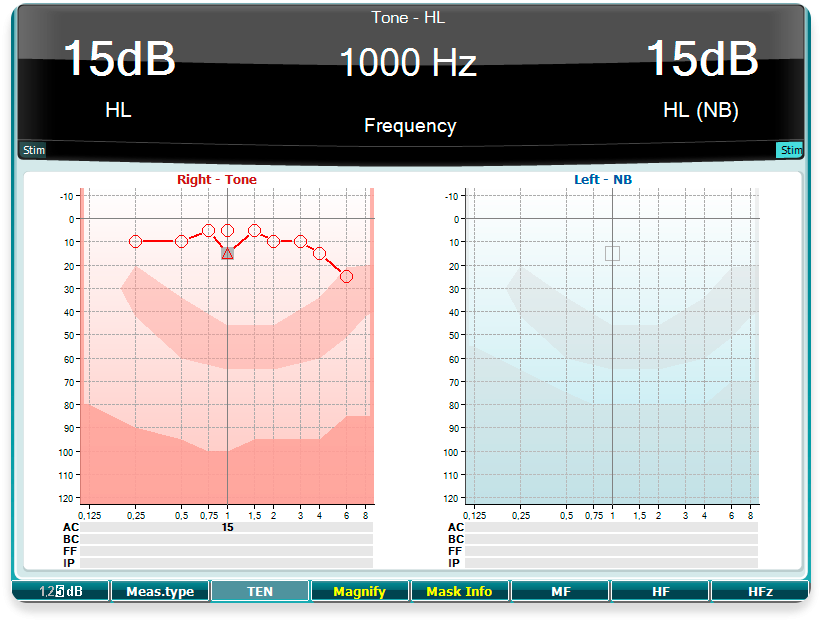Click the triangle cursor marker at 1000 Hz
Image resolution: width=822 pixels, height=622 pixels.
pyautogui.click(x=228, y=254)
